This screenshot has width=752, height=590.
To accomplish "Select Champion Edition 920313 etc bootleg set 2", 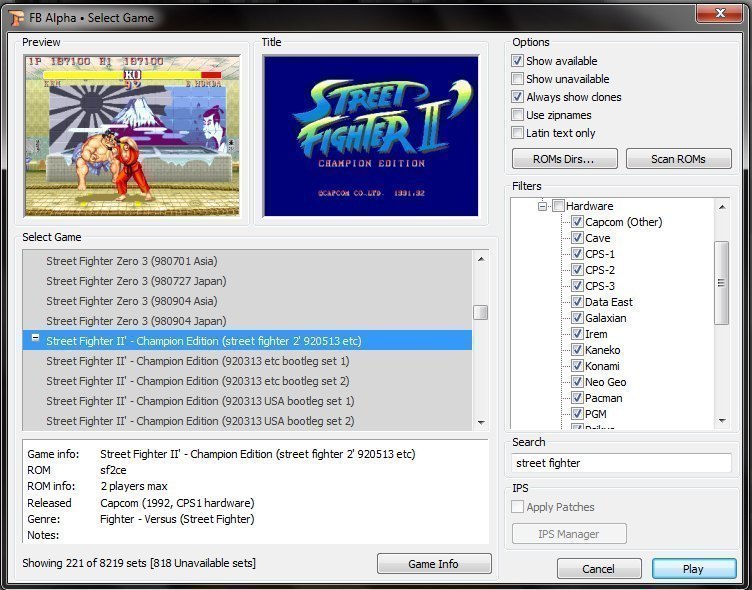I will coord(247,381).
